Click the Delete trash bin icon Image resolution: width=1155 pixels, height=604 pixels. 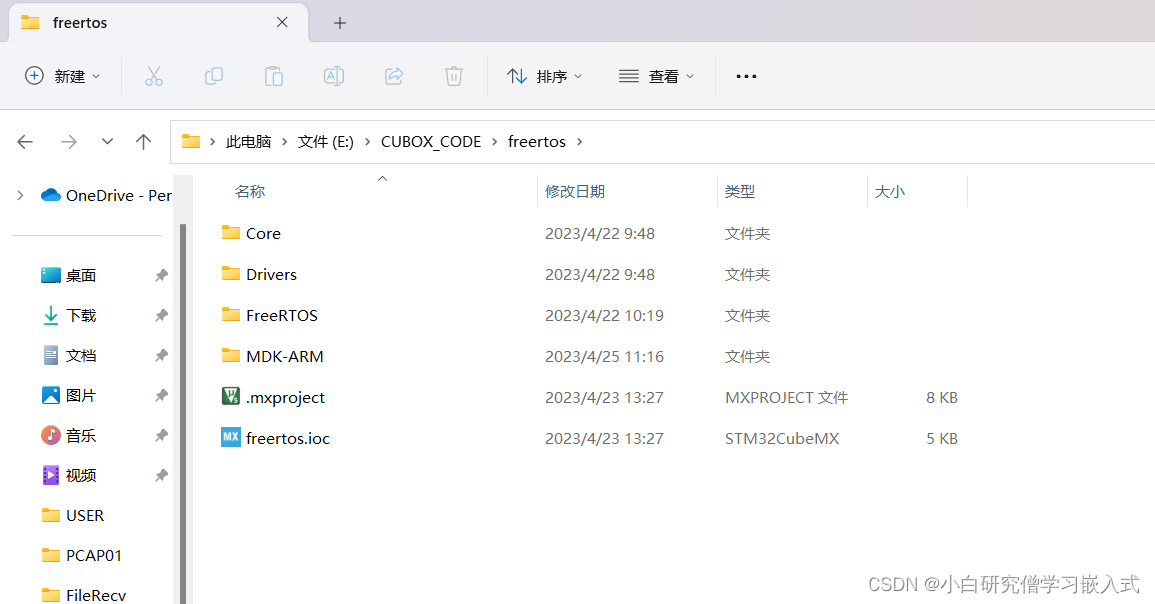coord(454,76)
